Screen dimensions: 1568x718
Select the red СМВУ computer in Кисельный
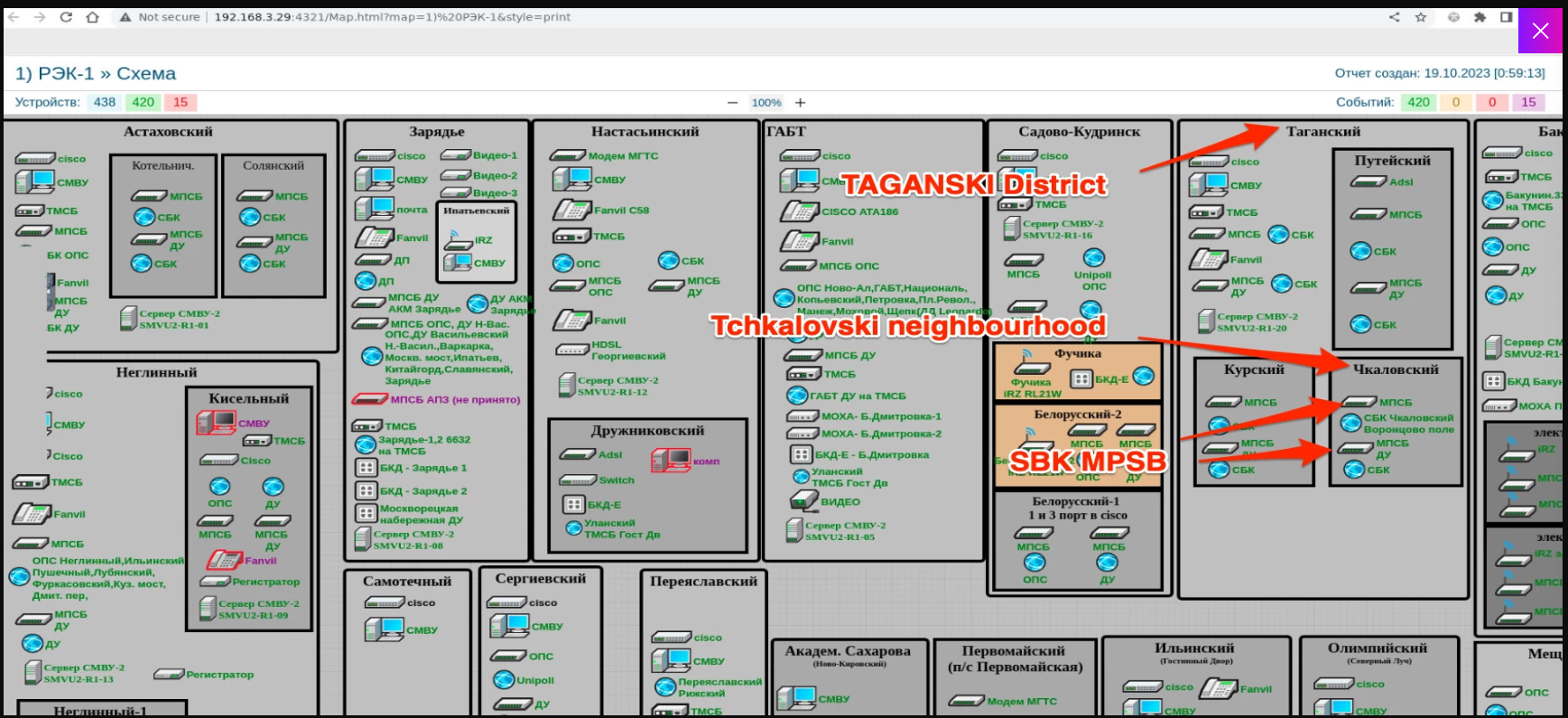[x=217, y=423]
